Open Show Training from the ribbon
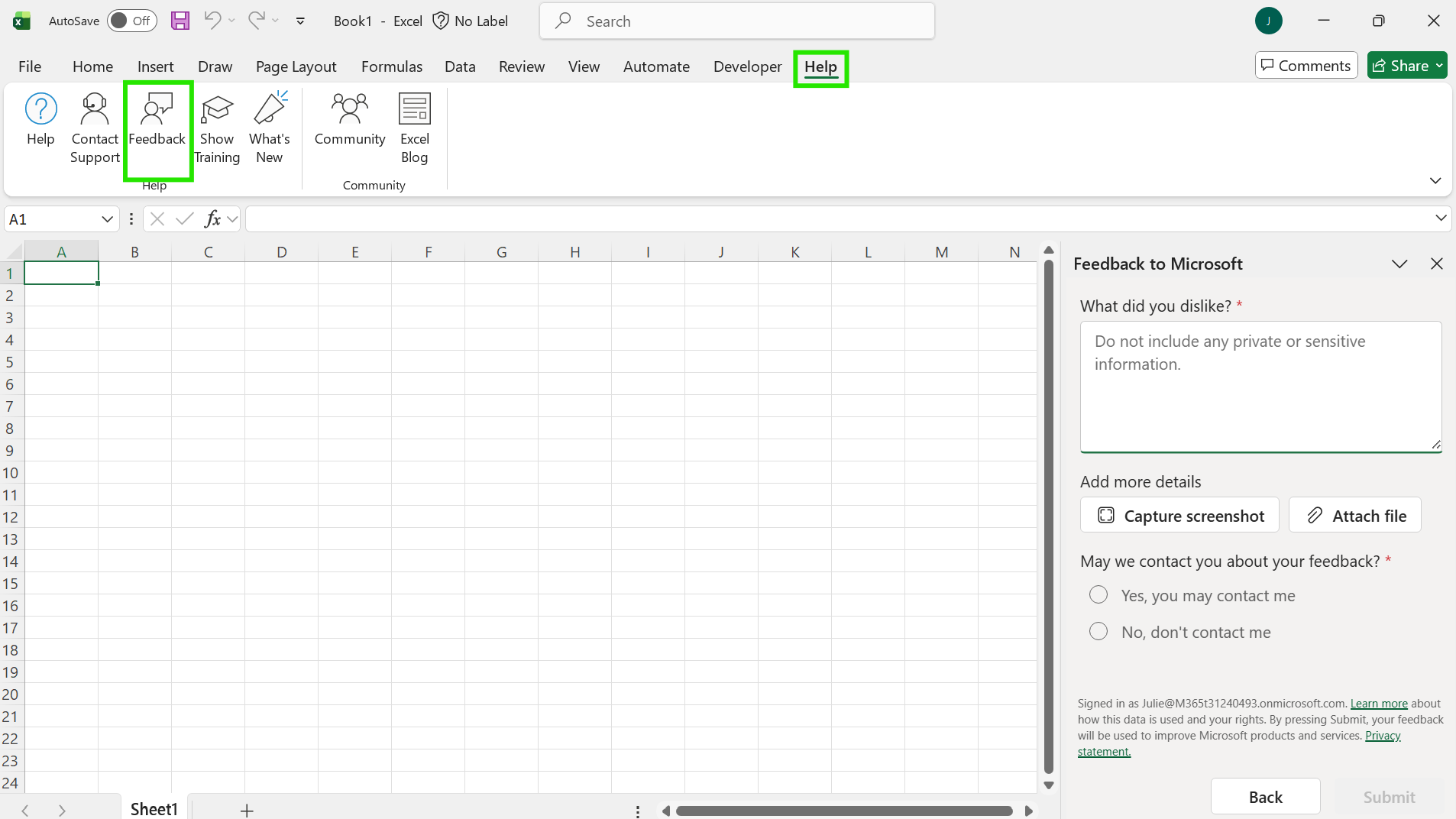Screen dimensions: 1456x819 (x=217, y=128)
